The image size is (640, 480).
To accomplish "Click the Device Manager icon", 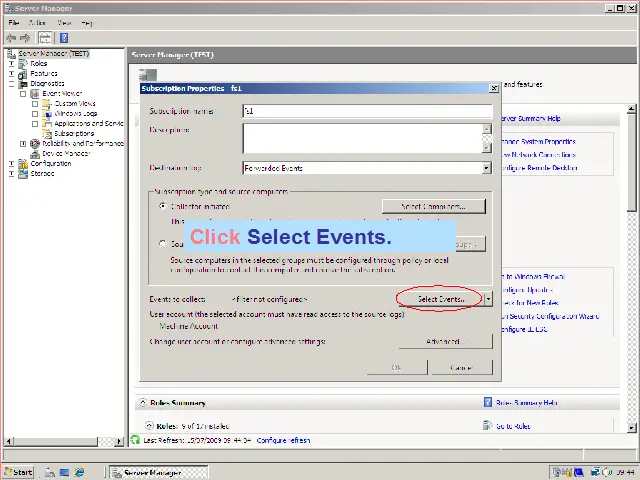I will pyautogui.click(x=35, y=154).
